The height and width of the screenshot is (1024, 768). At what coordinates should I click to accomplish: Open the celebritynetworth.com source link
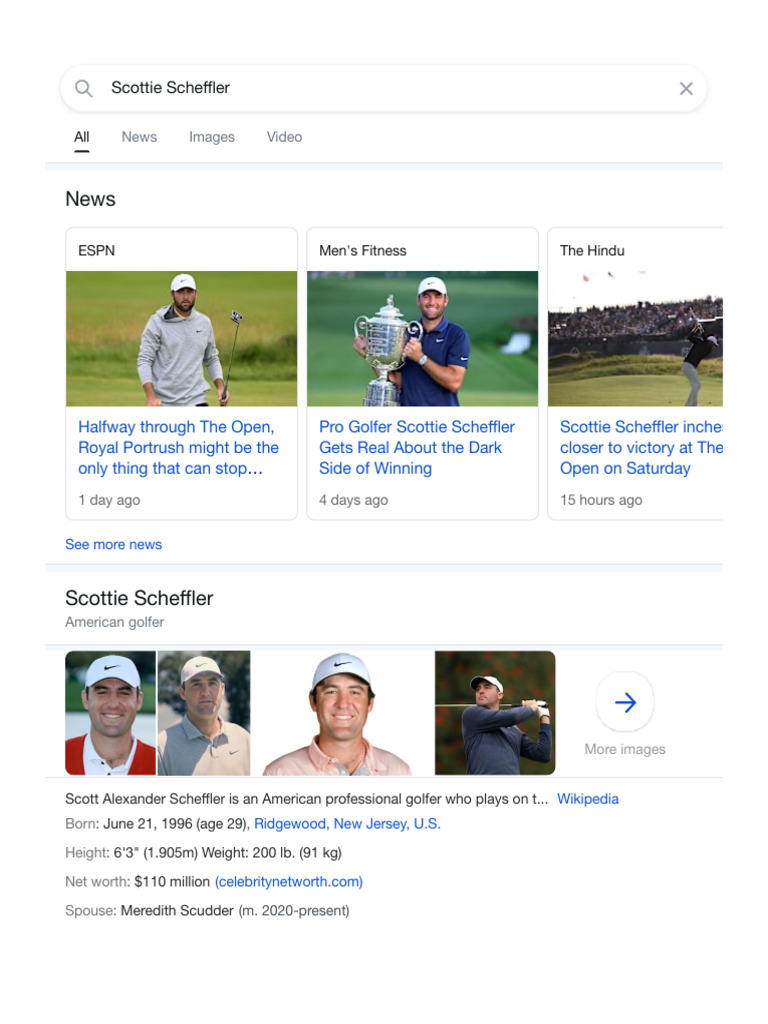pos(289,882)
